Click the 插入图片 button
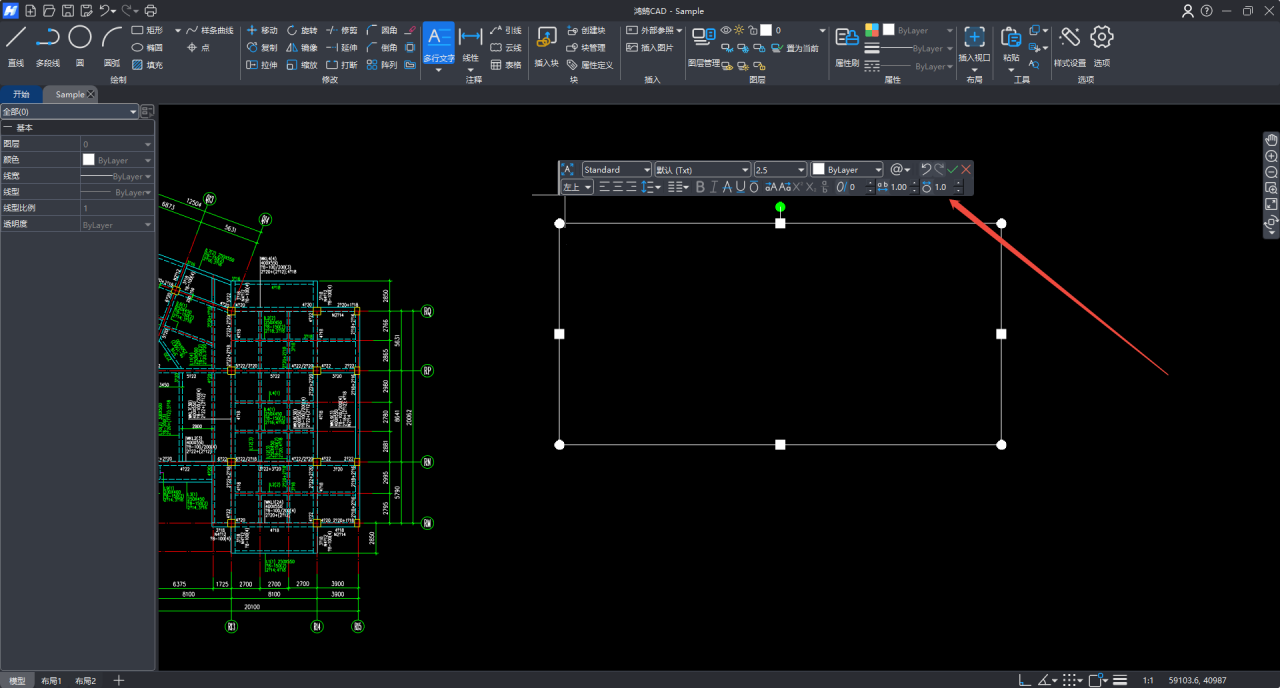 tap(650, 48)
